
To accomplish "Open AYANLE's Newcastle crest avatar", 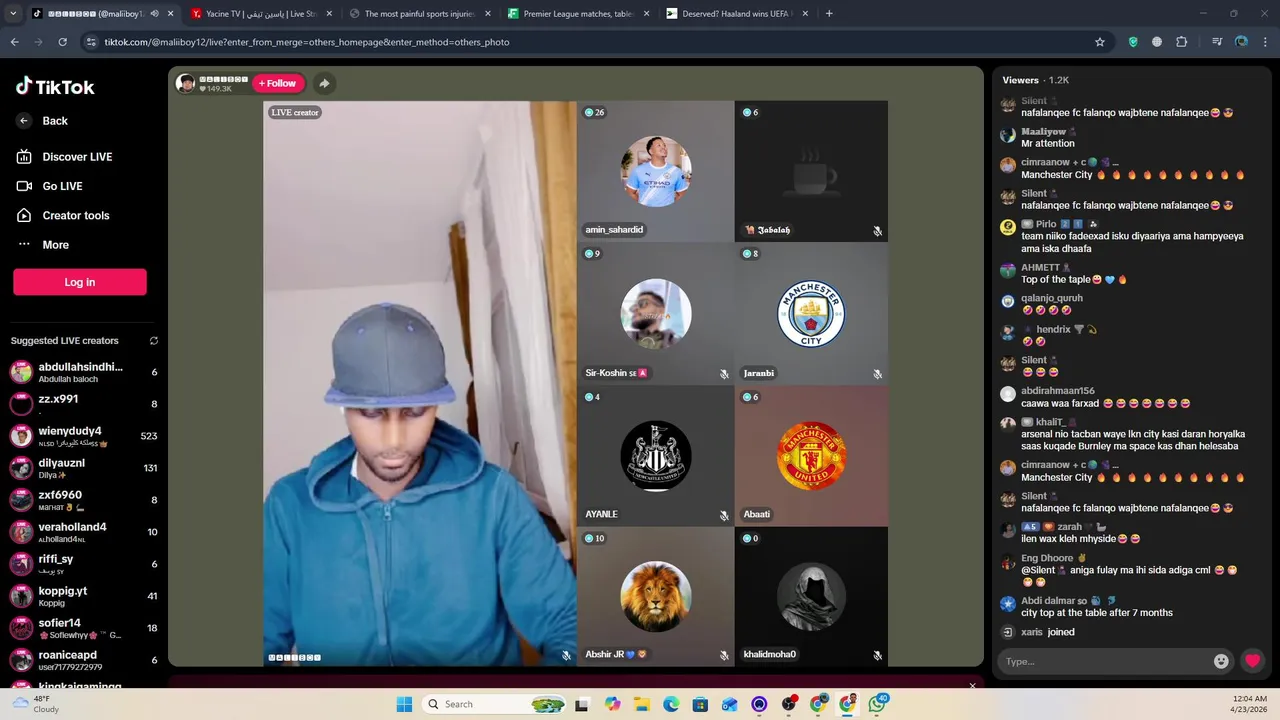I will coord(656,456).
